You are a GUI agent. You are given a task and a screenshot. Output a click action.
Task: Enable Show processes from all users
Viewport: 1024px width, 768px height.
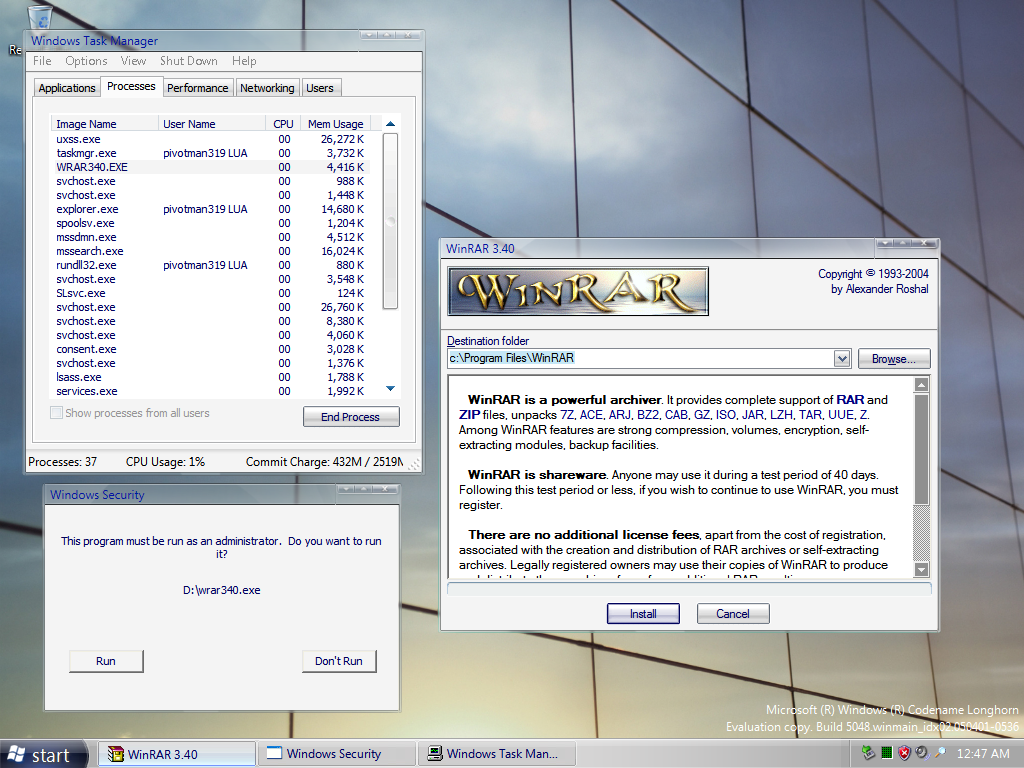pos(57,413)
